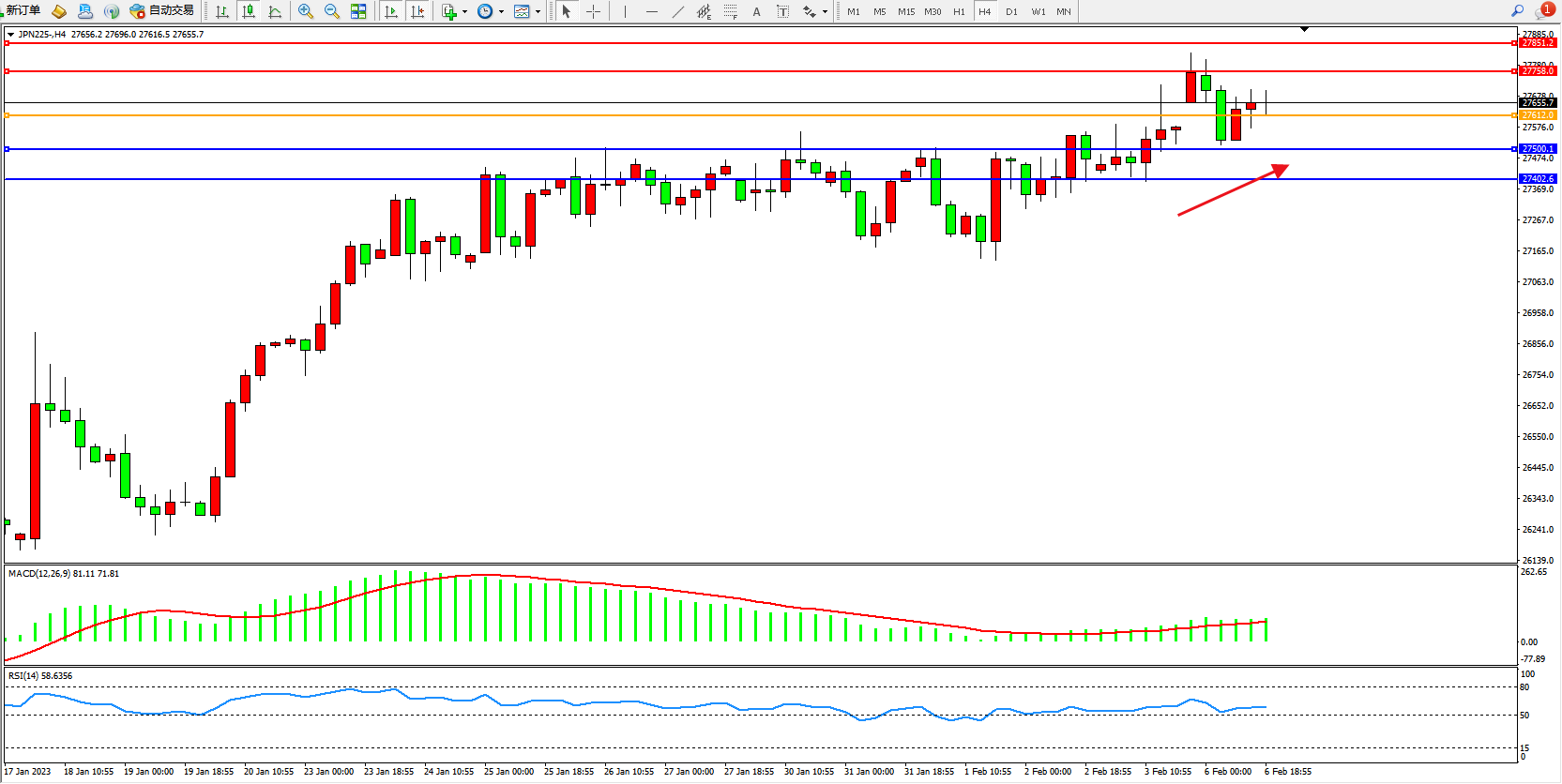The image size is (1562, 784).
Task: Click the 自动交易 auto trading button
Action: [x=162, y=10]
